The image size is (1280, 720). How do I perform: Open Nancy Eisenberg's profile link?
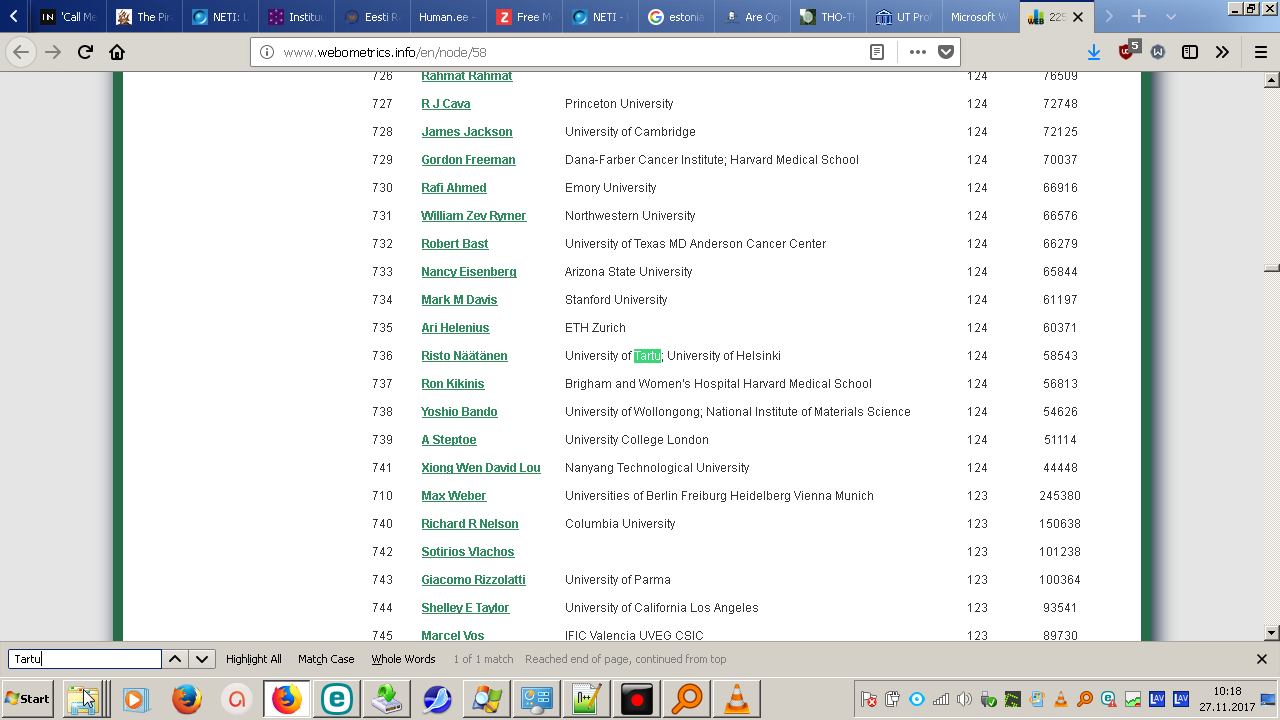pyautogui.click(x=469, y=272)
